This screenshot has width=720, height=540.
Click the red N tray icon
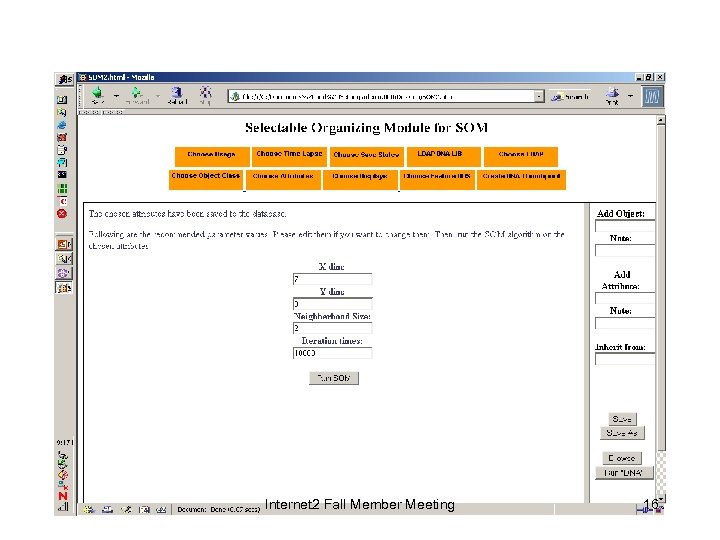click(x=63, y=496)
